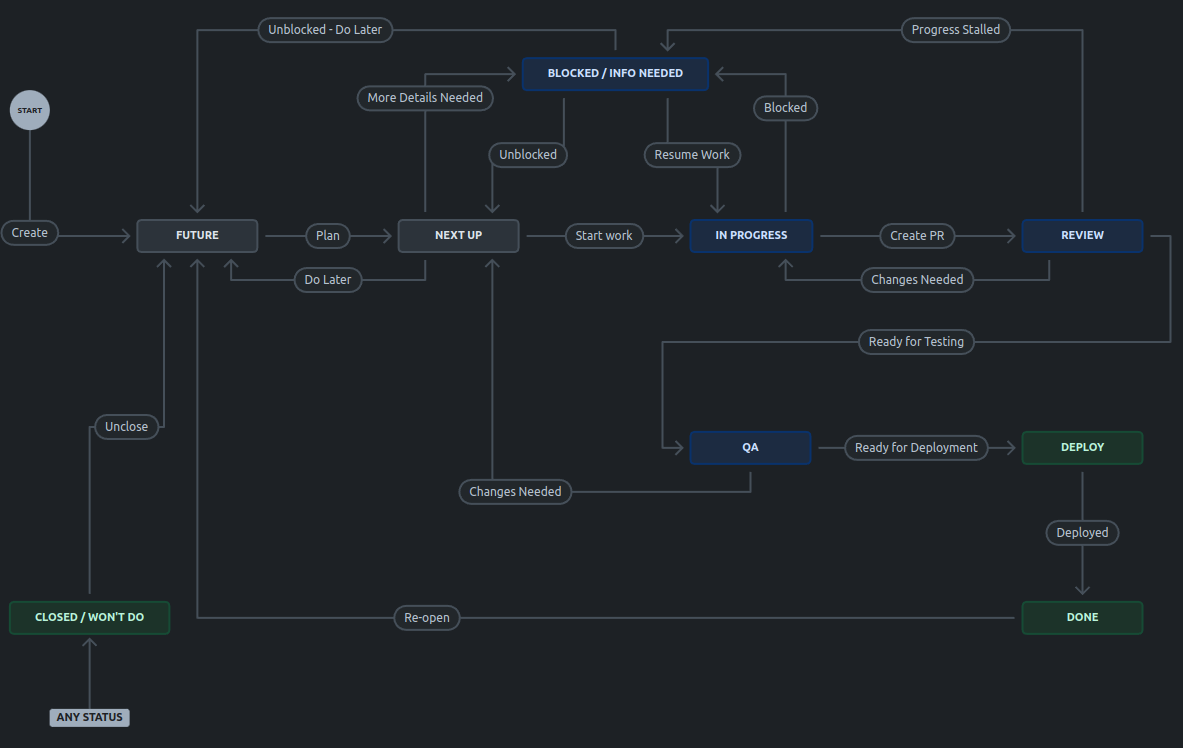Viewport: 1183px width, 748px height.
Task: Click the START circle node
Action: click(29, 110)
